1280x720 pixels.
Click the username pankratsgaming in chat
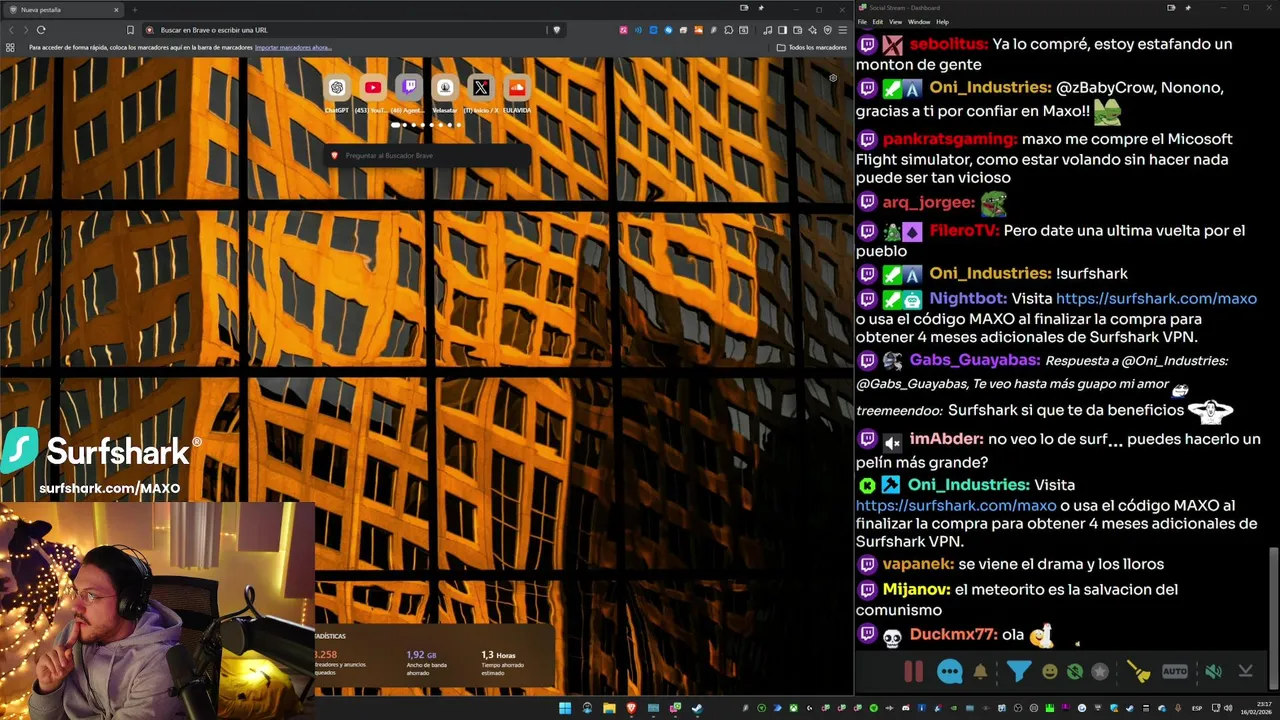[x=950, y=139]
